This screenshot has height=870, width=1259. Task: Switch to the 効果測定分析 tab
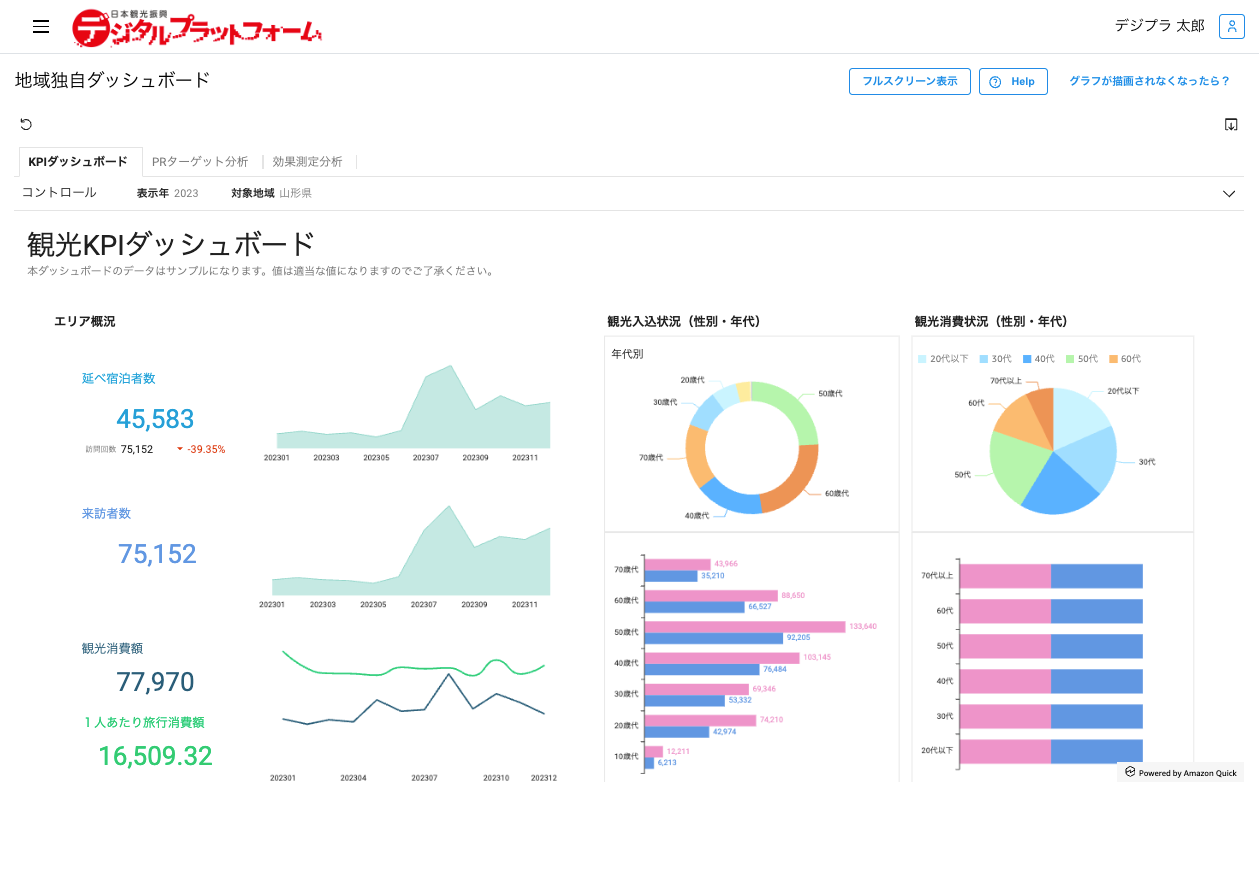coord(307,161)
